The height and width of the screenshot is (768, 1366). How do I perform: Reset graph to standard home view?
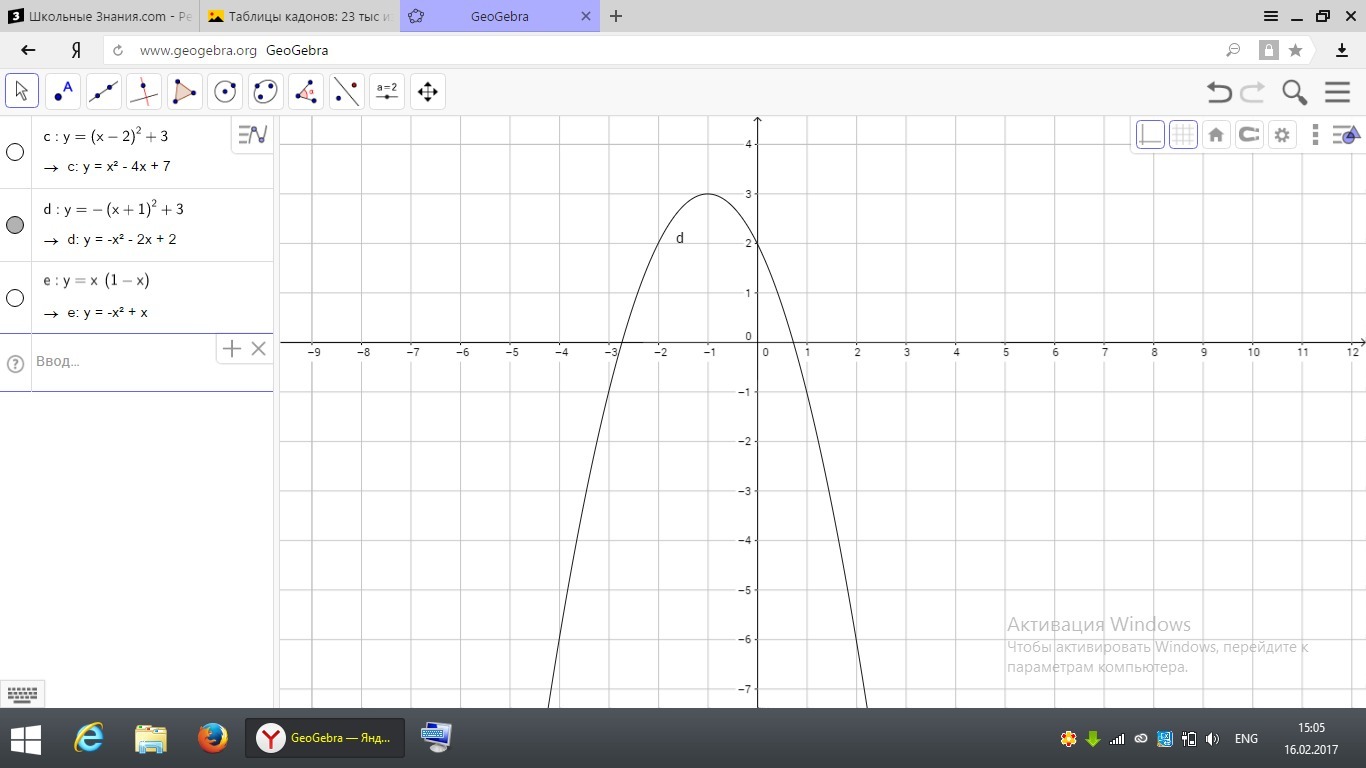(x=1216, y=134)
